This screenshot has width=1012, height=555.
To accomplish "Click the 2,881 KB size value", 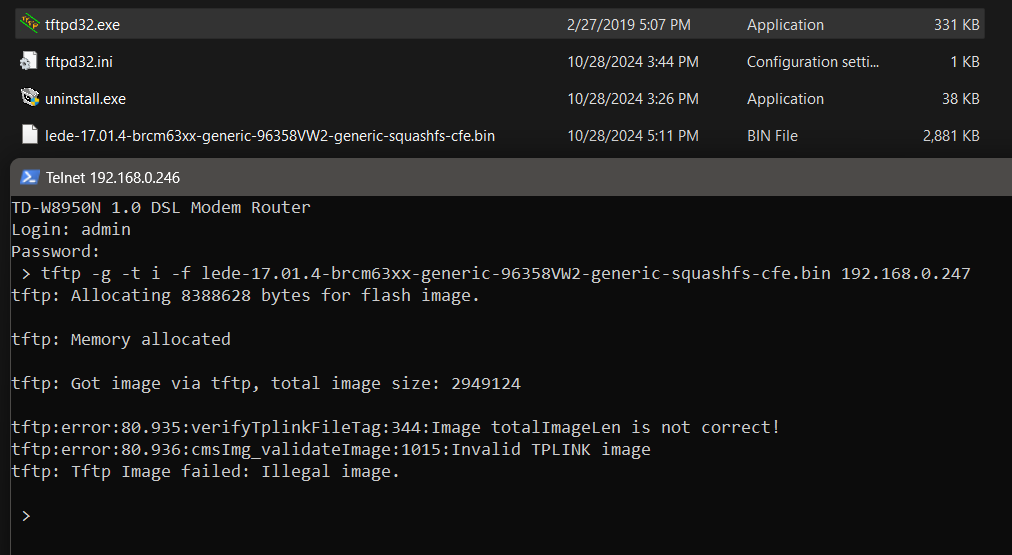I will point(951,136).
